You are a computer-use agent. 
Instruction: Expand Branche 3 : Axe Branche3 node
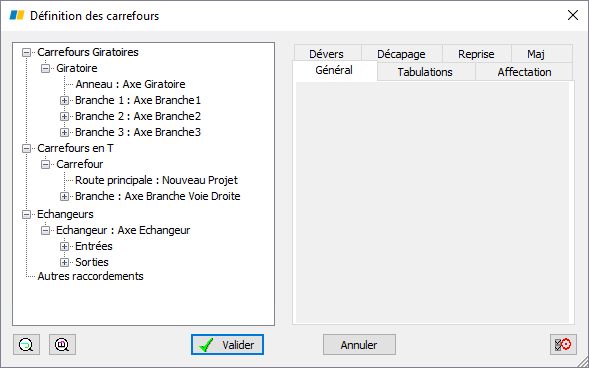click(64, 132)
